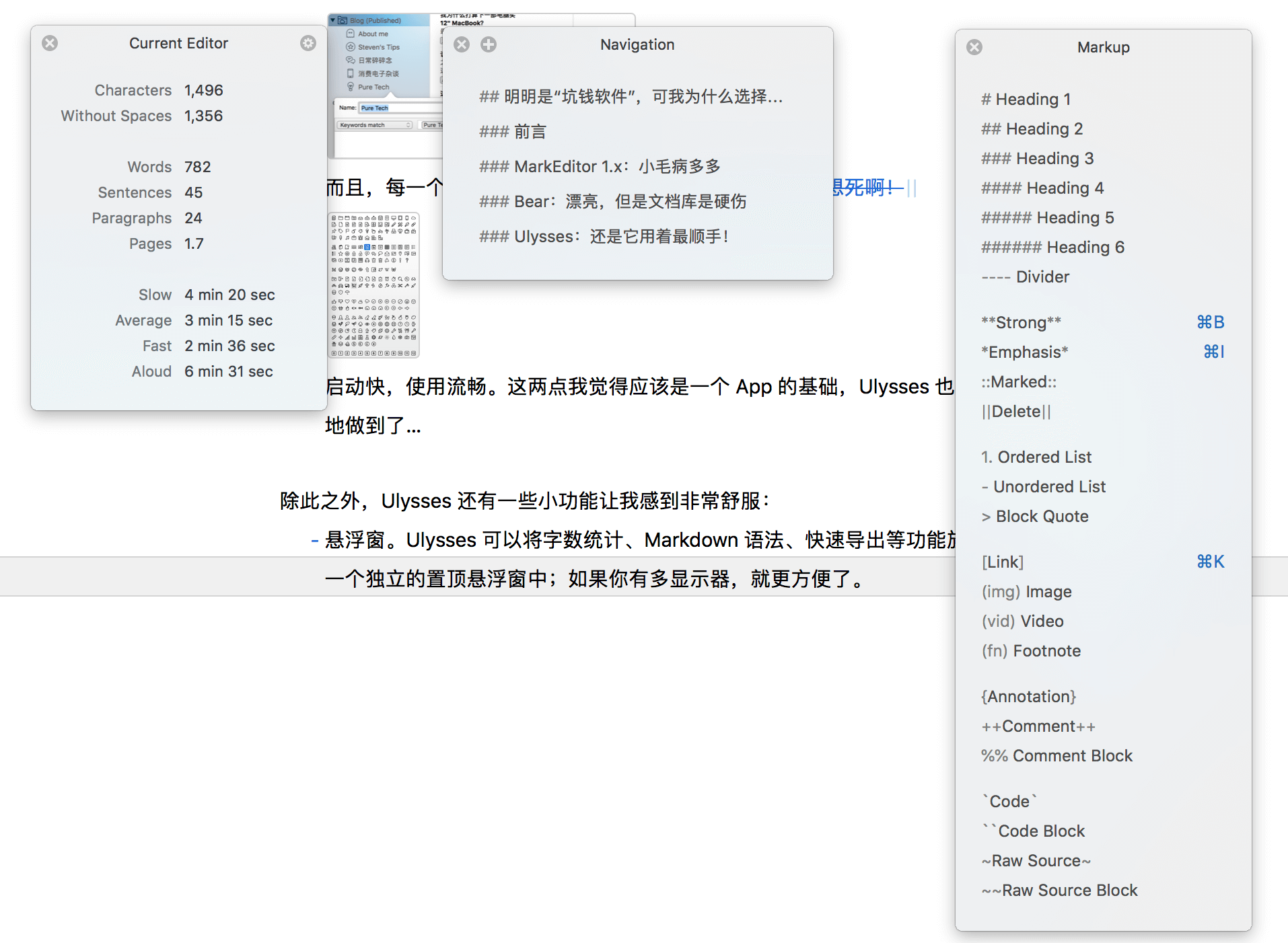The image size is (1288, 943).
Task: Click the ⌘K shortcut label beside Link
Action: click(1211, 562)
